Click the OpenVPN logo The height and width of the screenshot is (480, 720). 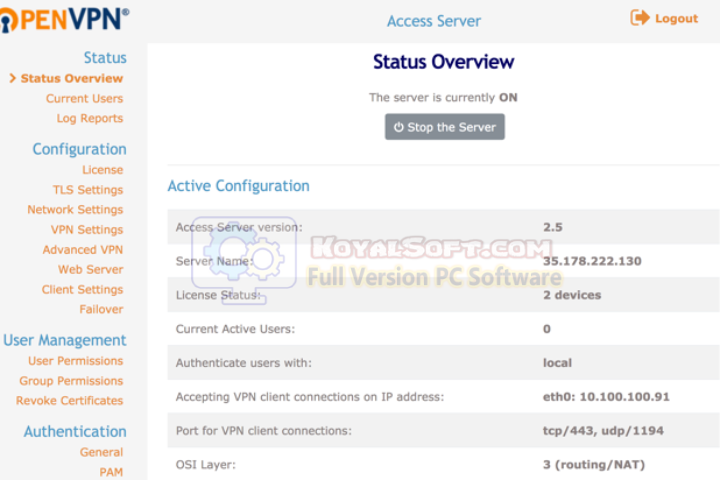(x=64, y=19)
